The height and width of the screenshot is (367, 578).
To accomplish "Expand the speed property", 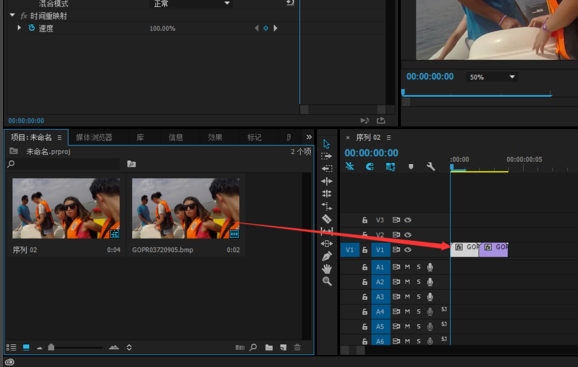I will 19,28.
